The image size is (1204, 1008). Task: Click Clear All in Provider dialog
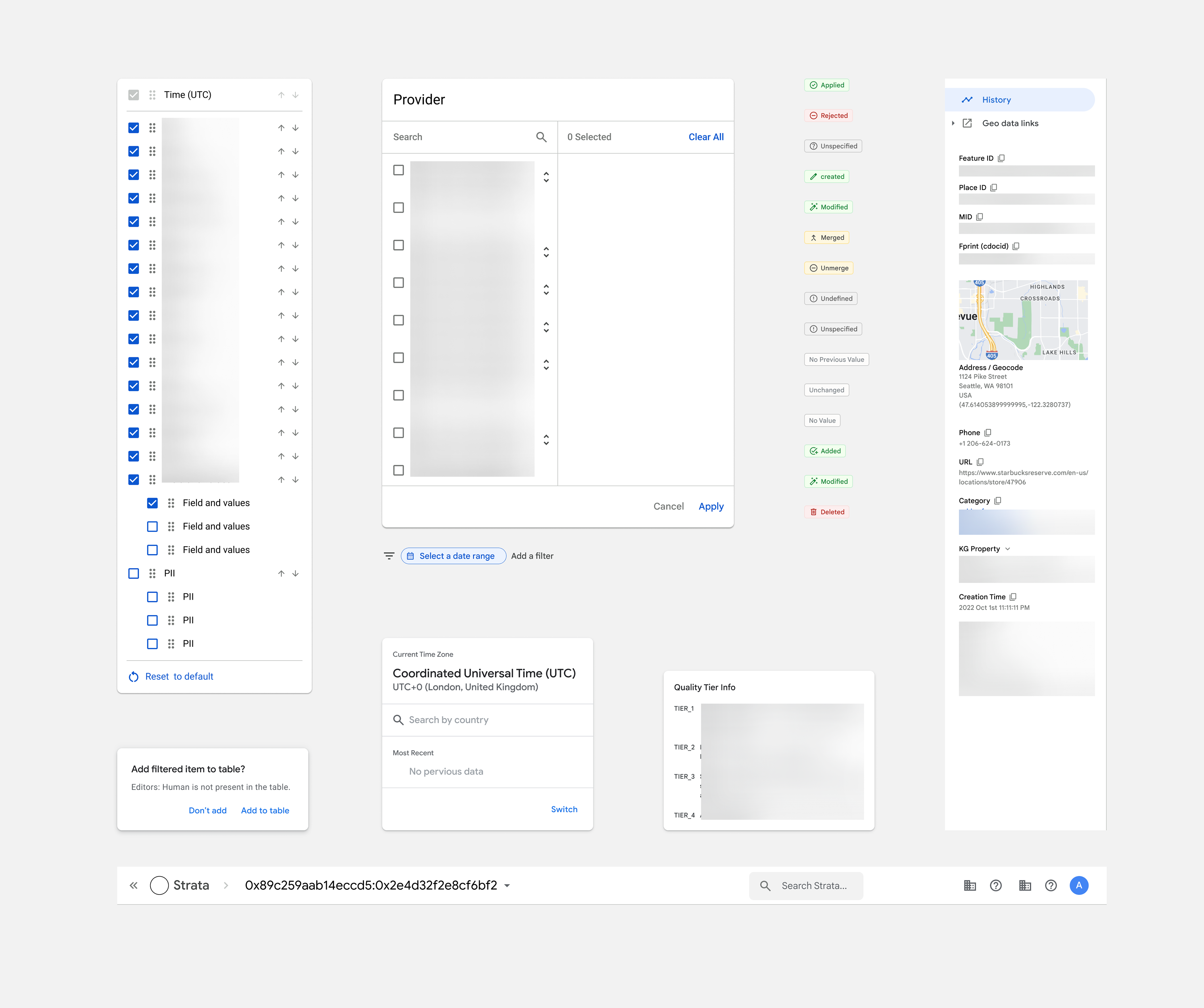tap(706, 137)
